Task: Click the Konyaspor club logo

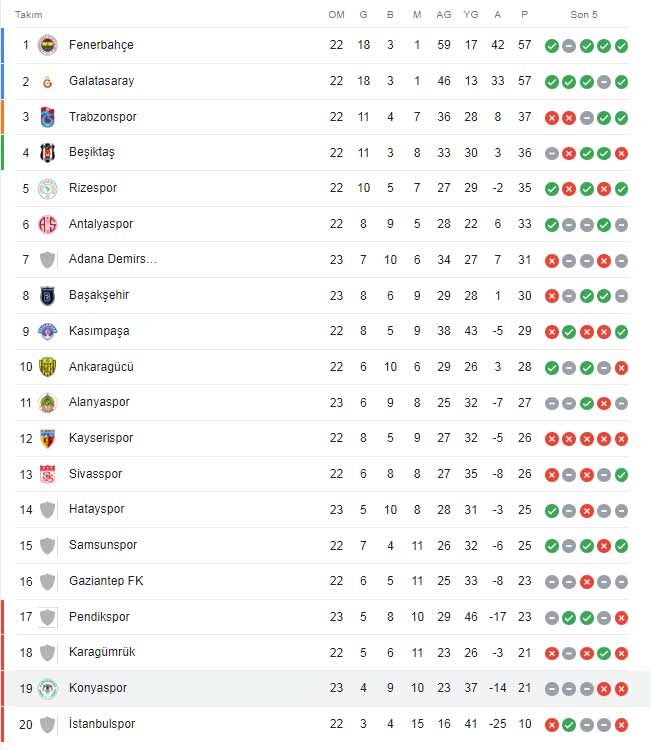Action: coord(47,689)
